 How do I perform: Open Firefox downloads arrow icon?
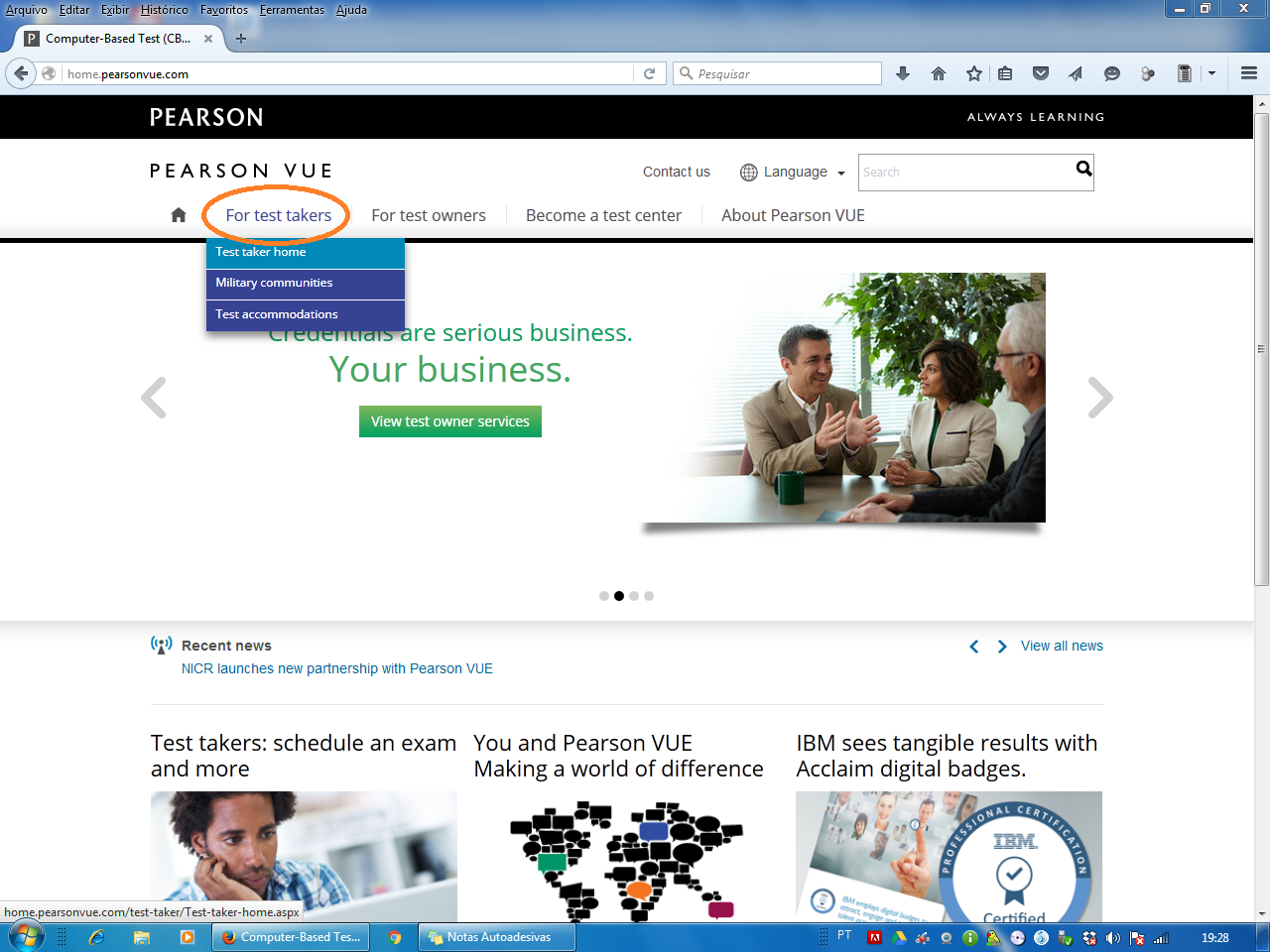(903, 73)
